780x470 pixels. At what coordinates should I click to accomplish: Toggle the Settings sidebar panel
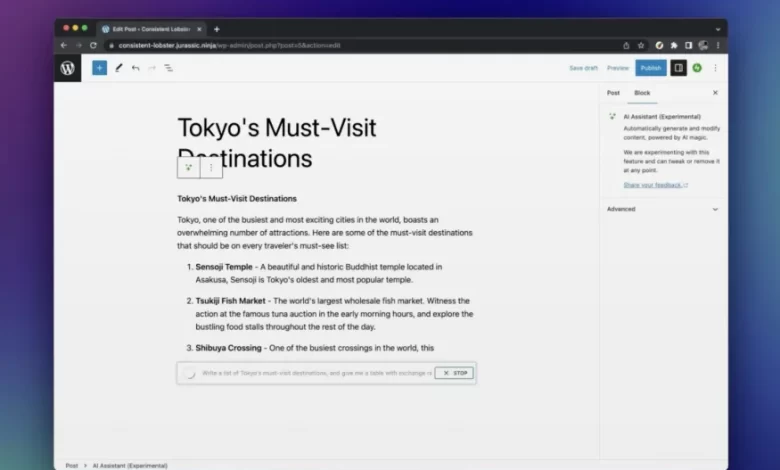[x=679, y=68]
